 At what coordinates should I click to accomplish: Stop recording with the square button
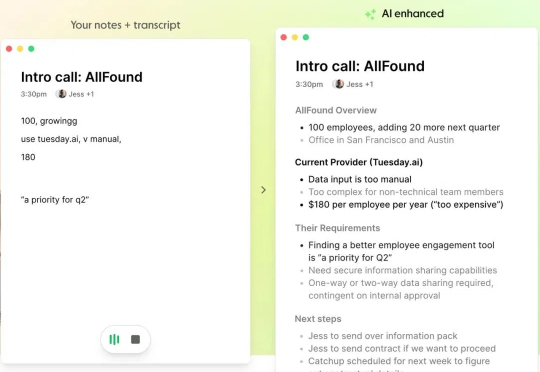tap(136, 340)
